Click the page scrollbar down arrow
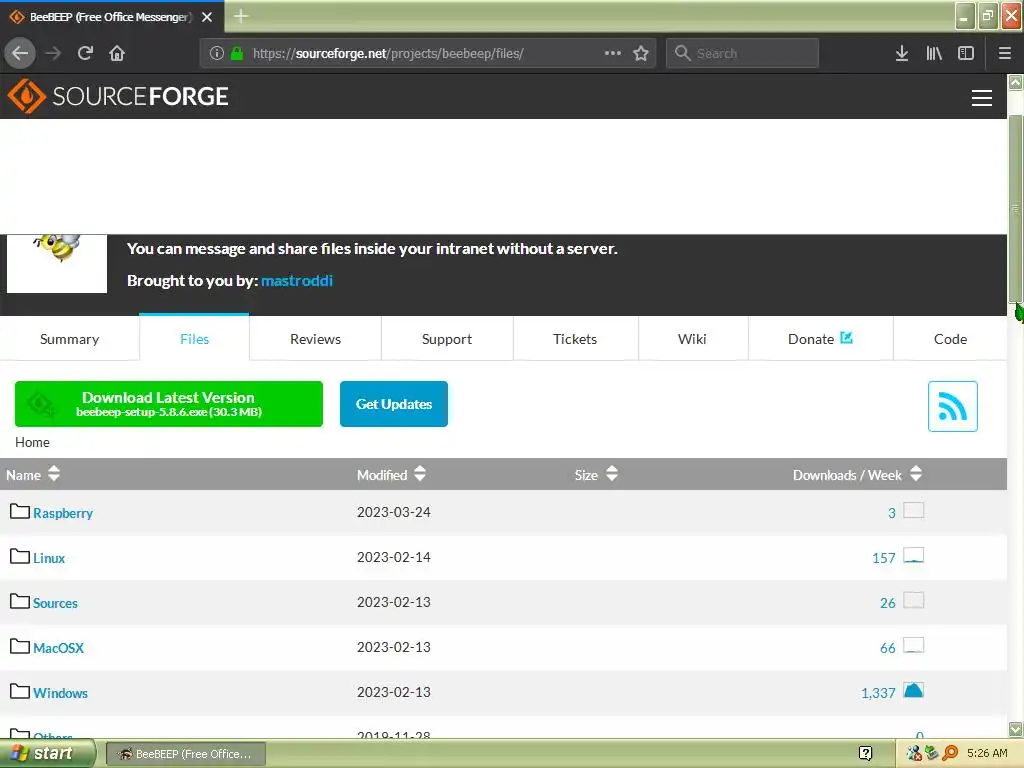 (x=1016, y=729)
